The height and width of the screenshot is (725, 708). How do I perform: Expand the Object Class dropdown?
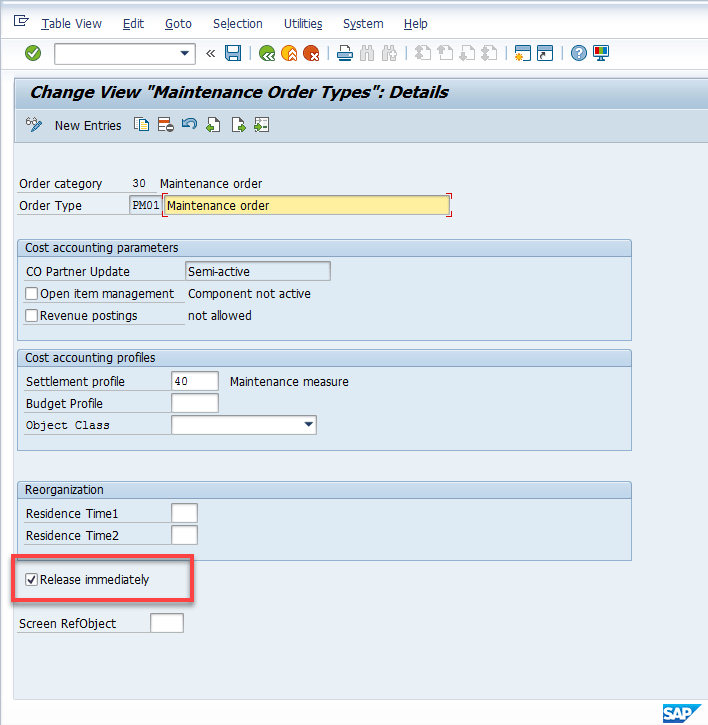pos(307,425)
